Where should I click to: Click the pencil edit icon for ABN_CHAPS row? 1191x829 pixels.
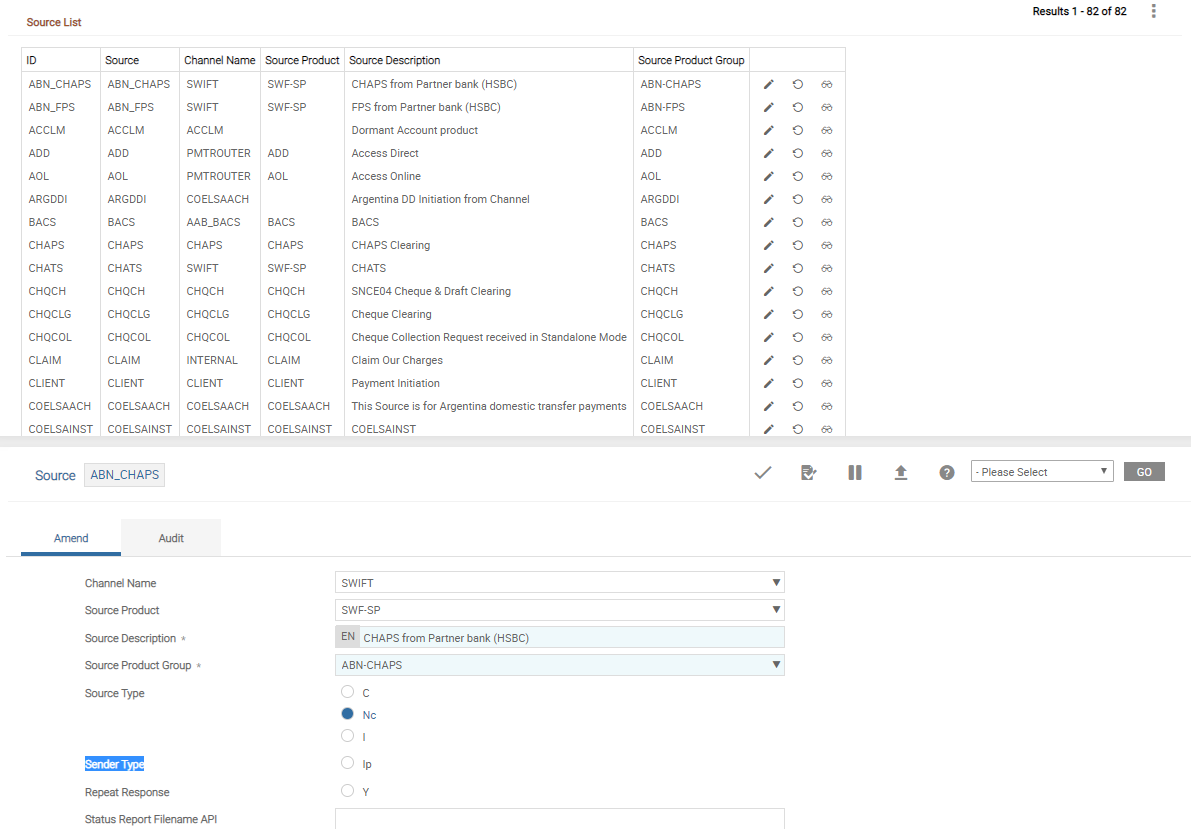[769, 84]
